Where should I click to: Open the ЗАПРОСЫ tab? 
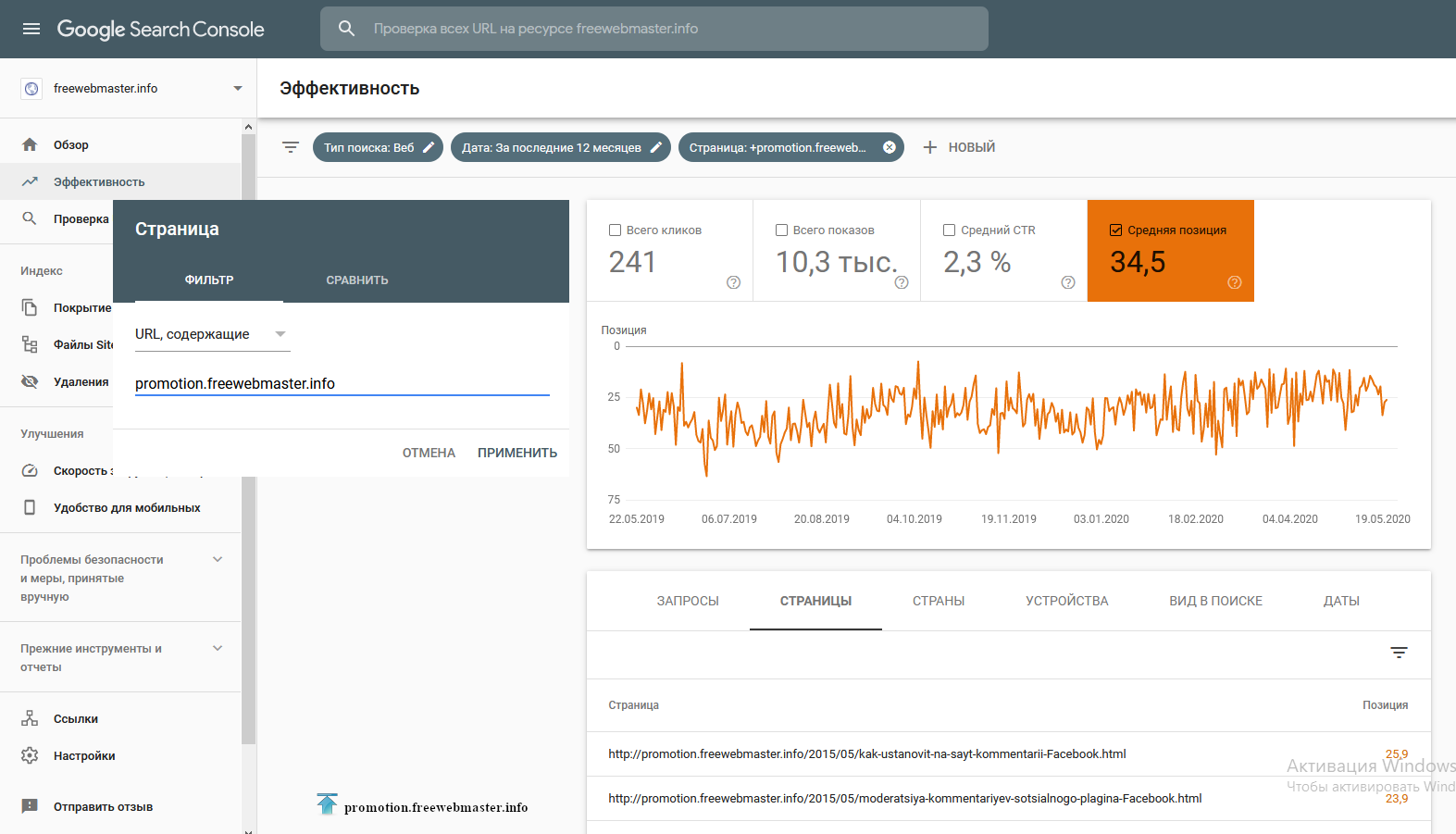[688, 601]
